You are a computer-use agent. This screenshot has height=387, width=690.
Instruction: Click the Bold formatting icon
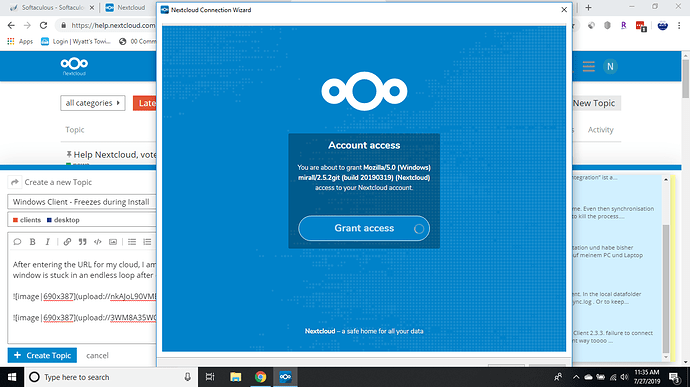(x=33, y=242)
